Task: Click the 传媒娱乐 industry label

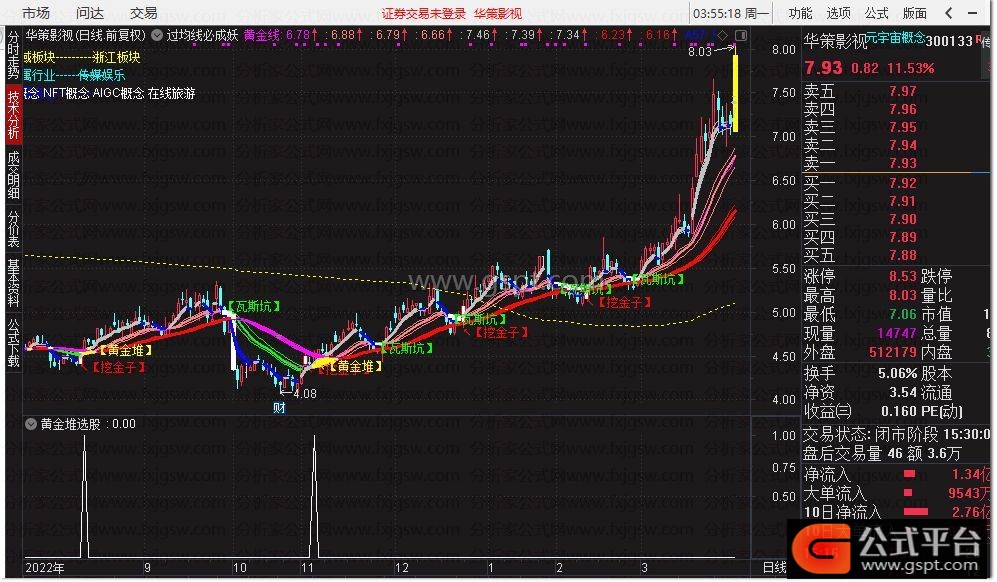Action: pyautogui.click(x=102, y=75)
